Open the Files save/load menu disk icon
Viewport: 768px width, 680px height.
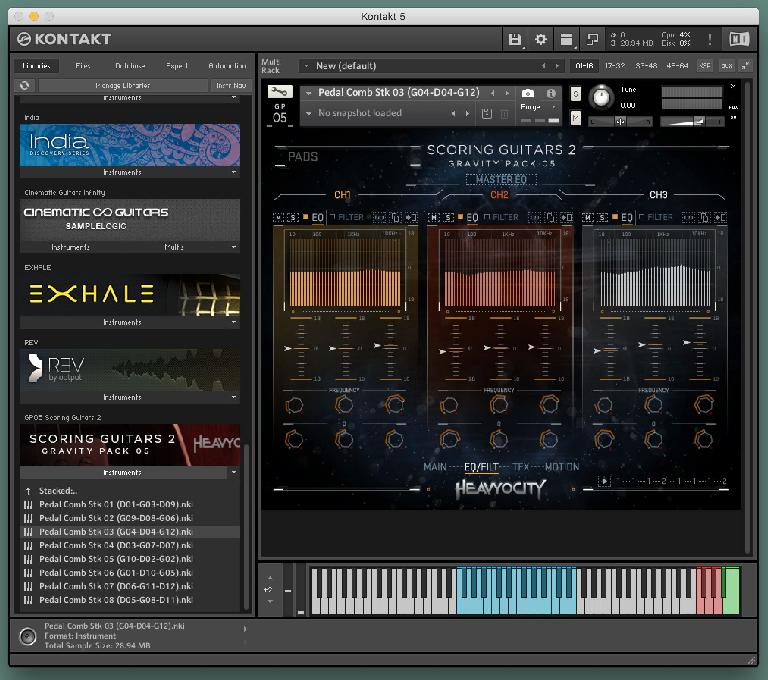tap(514, 39)
